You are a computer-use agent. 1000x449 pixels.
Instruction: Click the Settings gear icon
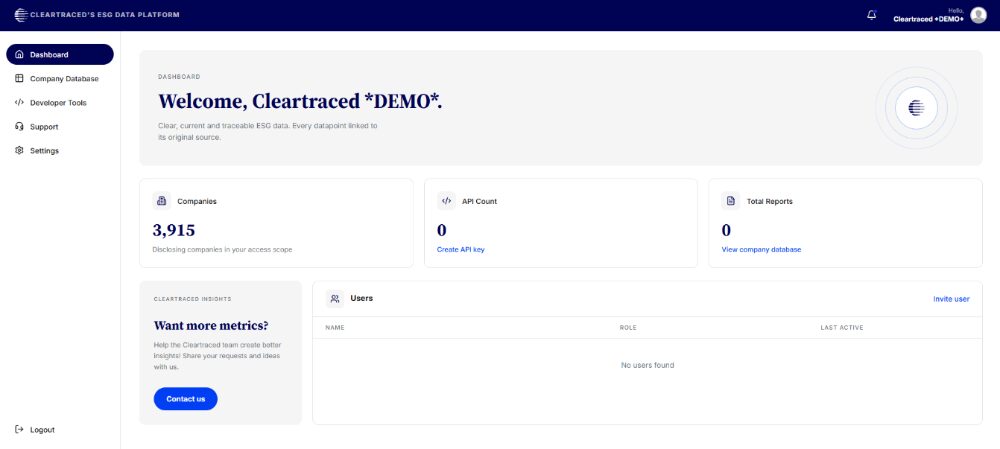click(x=19, y=151)
